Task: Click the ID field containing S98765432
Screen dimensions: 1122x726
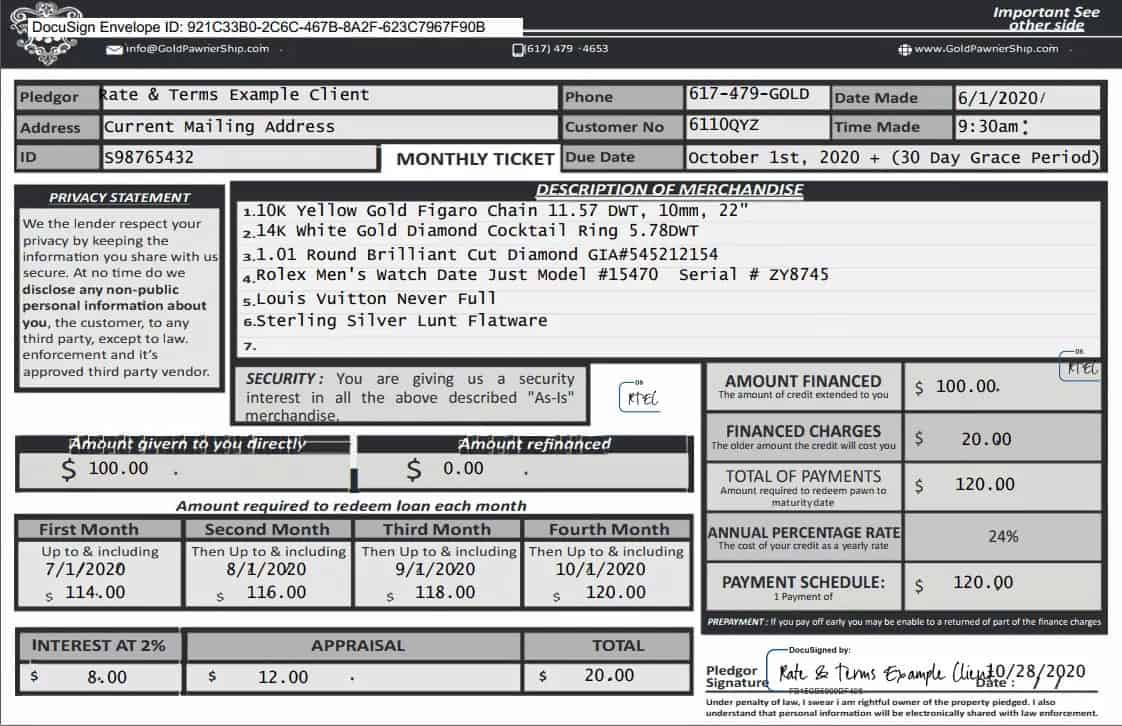Action: [238, 158]
